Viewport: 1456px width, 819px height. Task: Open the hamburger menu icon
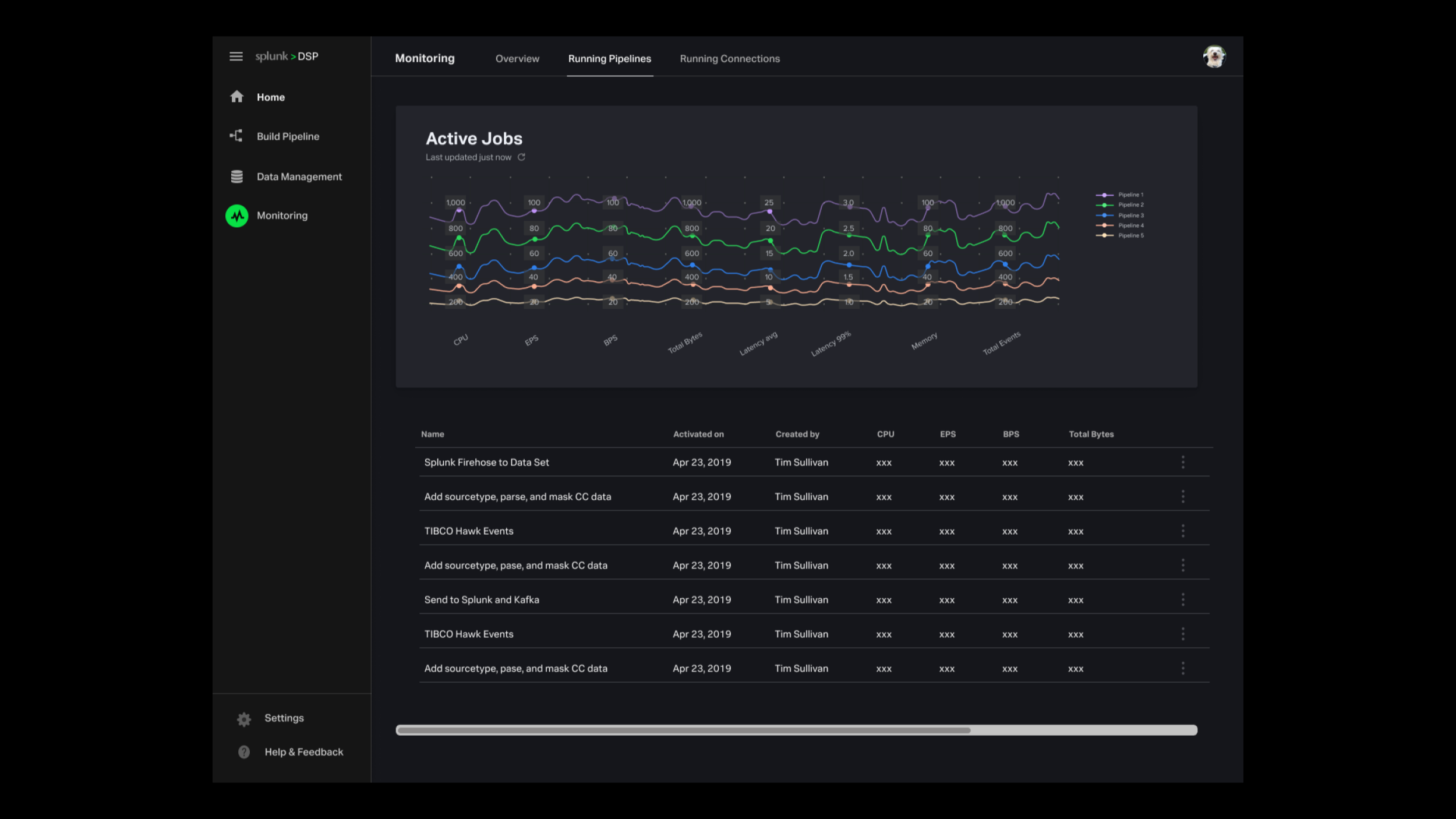236,57
